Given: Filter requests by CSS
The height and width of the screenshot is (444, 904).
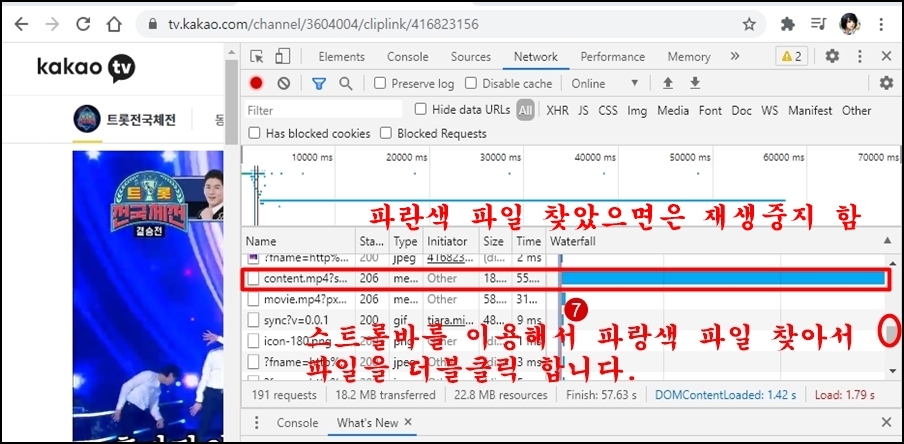Looking at the screenshot, I should pos(608,110).
